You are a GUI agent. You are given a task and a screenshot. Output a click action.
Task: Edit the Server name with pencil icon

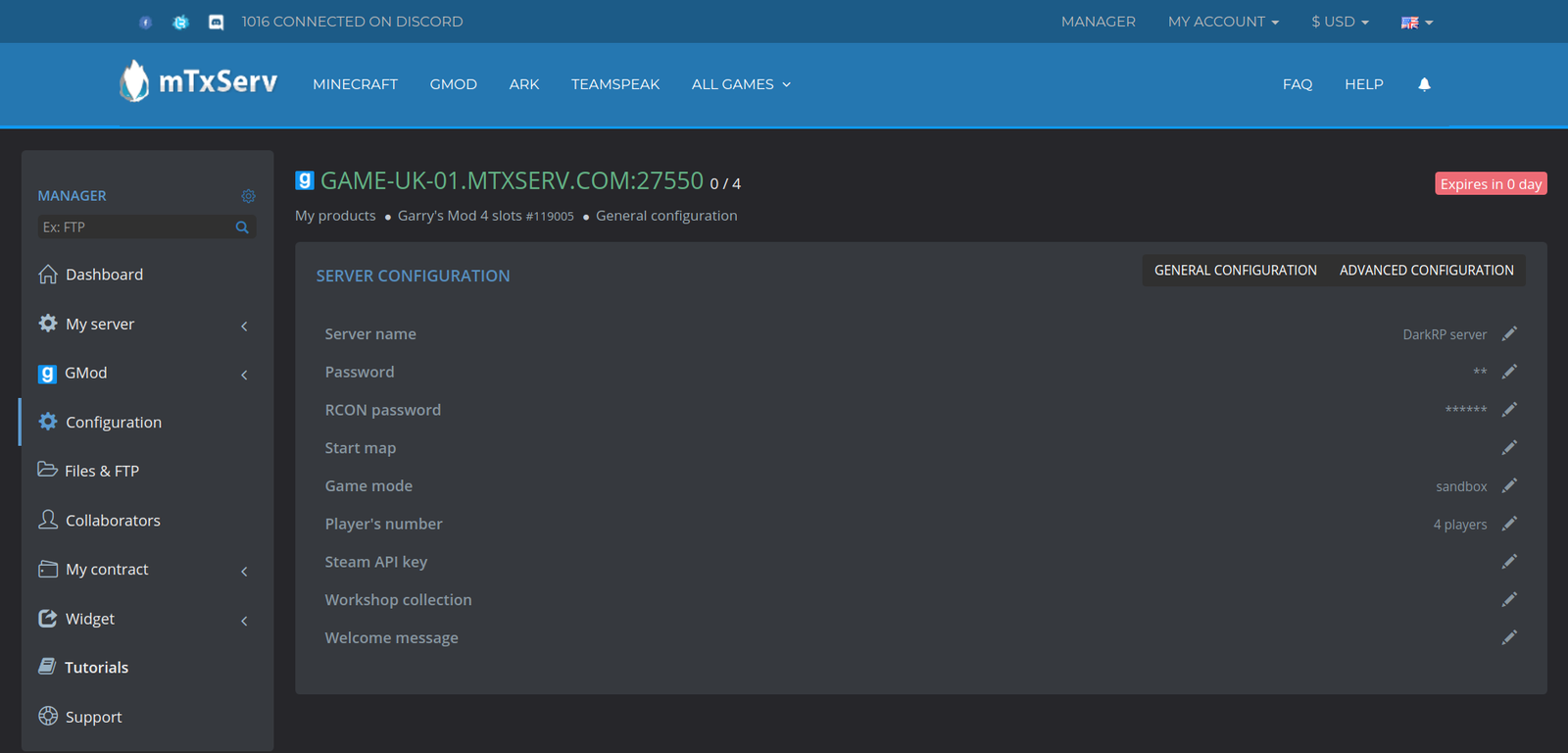click(1509, 333)
